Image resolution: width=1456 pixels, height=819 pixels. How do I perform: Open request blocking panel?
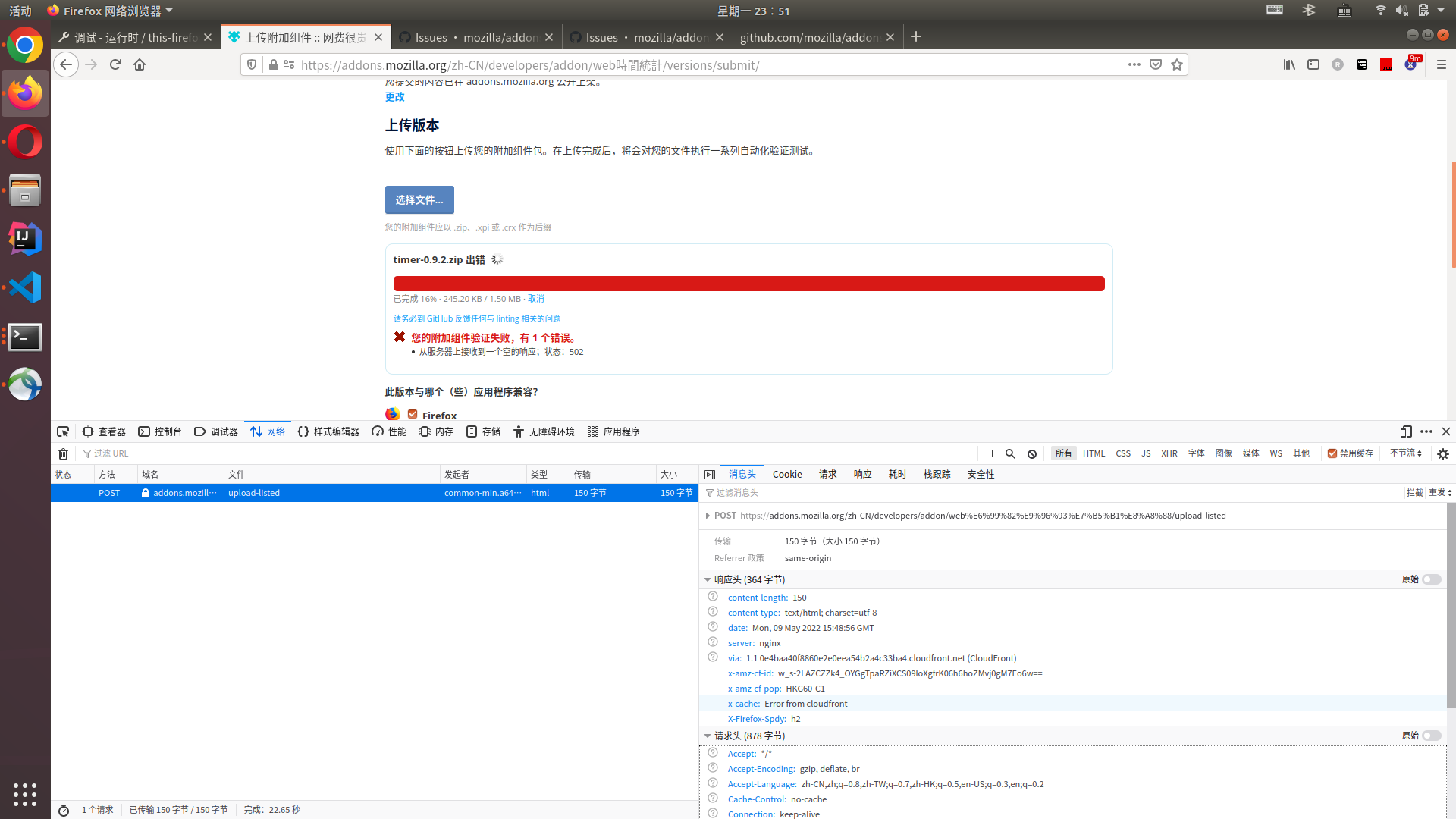point(1032,453)
